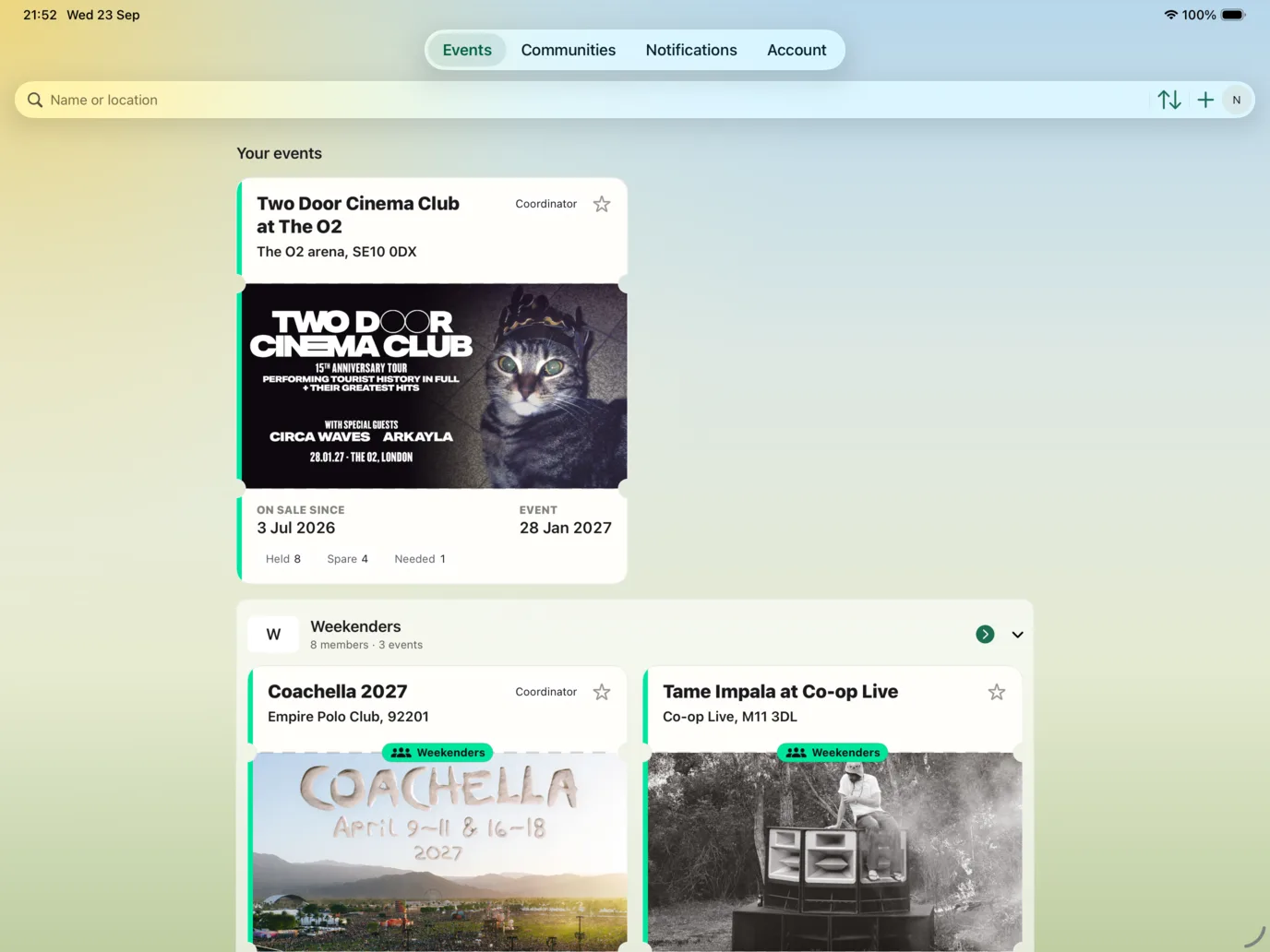Favorite Two Door Cinema Club event star
This screenshot has width=1270, height=952.
(x=602, y=204)
